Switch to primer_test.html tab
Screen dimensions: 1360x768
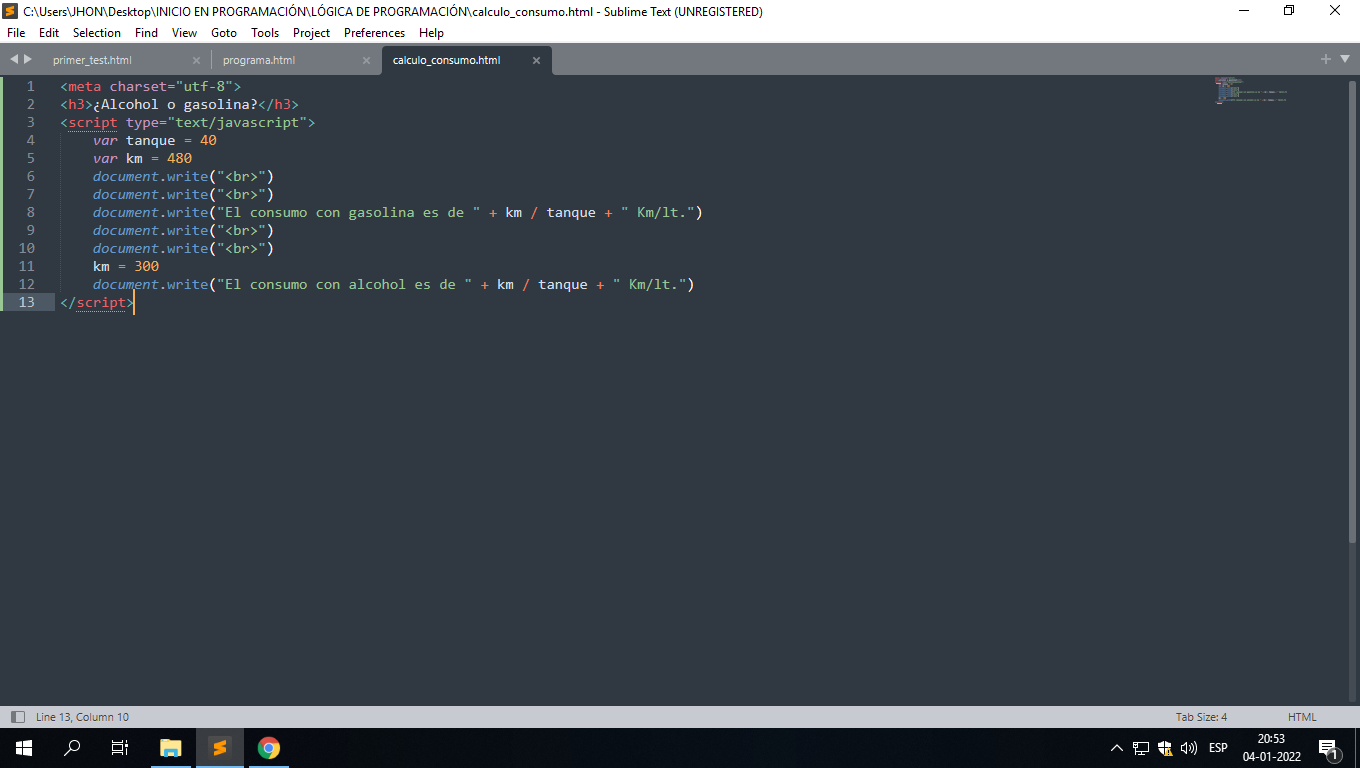tap(92, 60)
